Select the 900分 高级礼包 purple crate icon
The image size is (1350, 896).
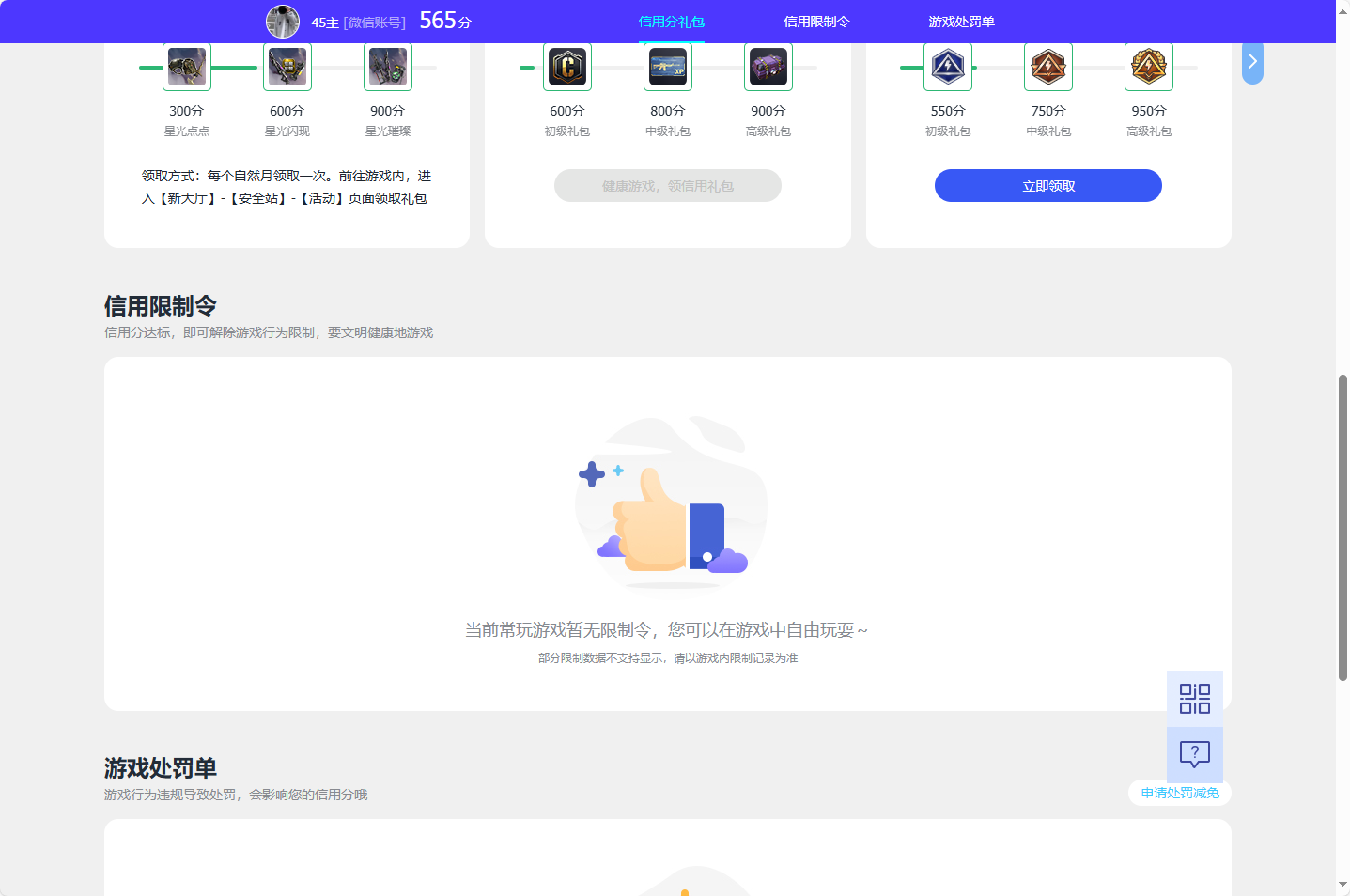768,67
